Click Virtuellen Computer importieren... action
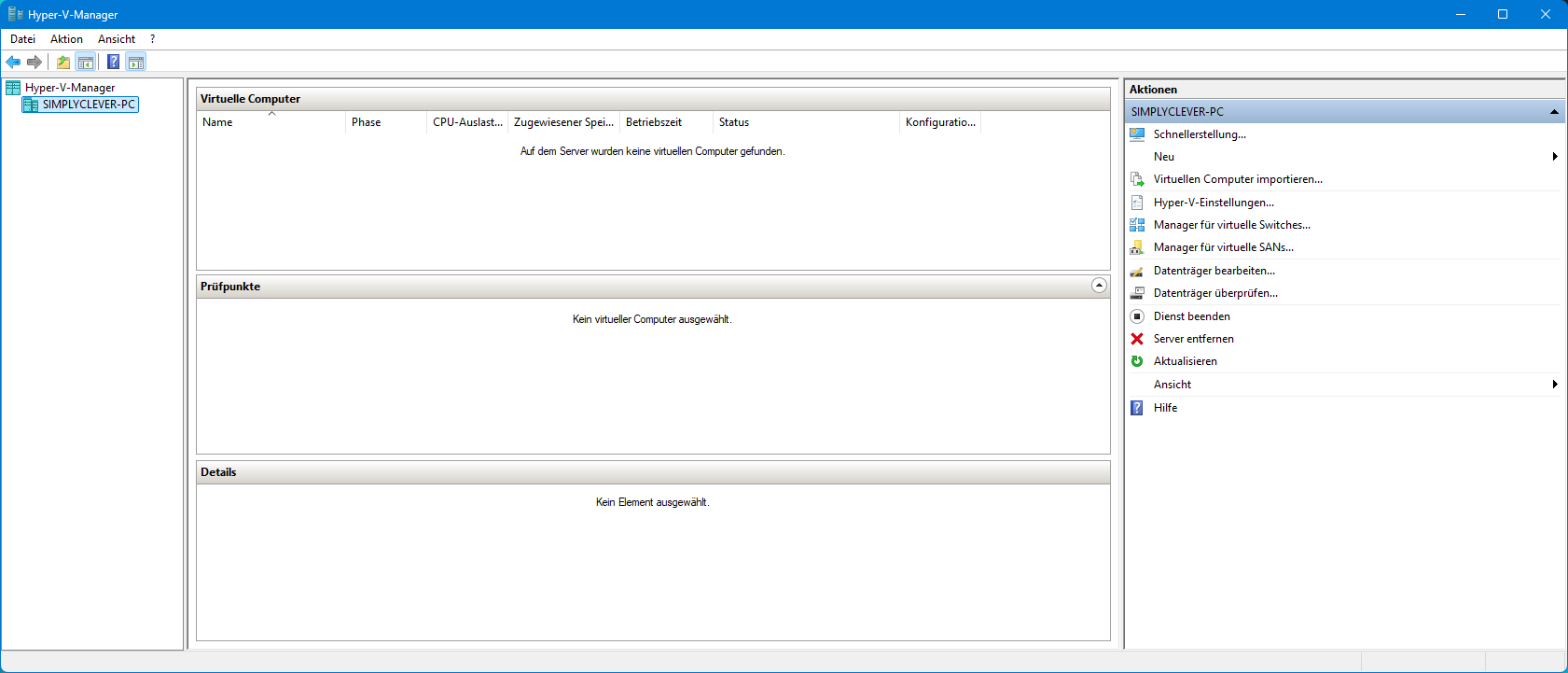1568x673 pixels. pyautogui.click(x=1237, y=179)
